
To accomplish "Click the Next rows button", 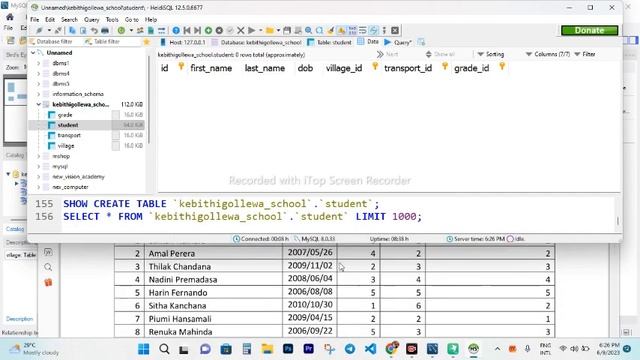I will 387,54.
